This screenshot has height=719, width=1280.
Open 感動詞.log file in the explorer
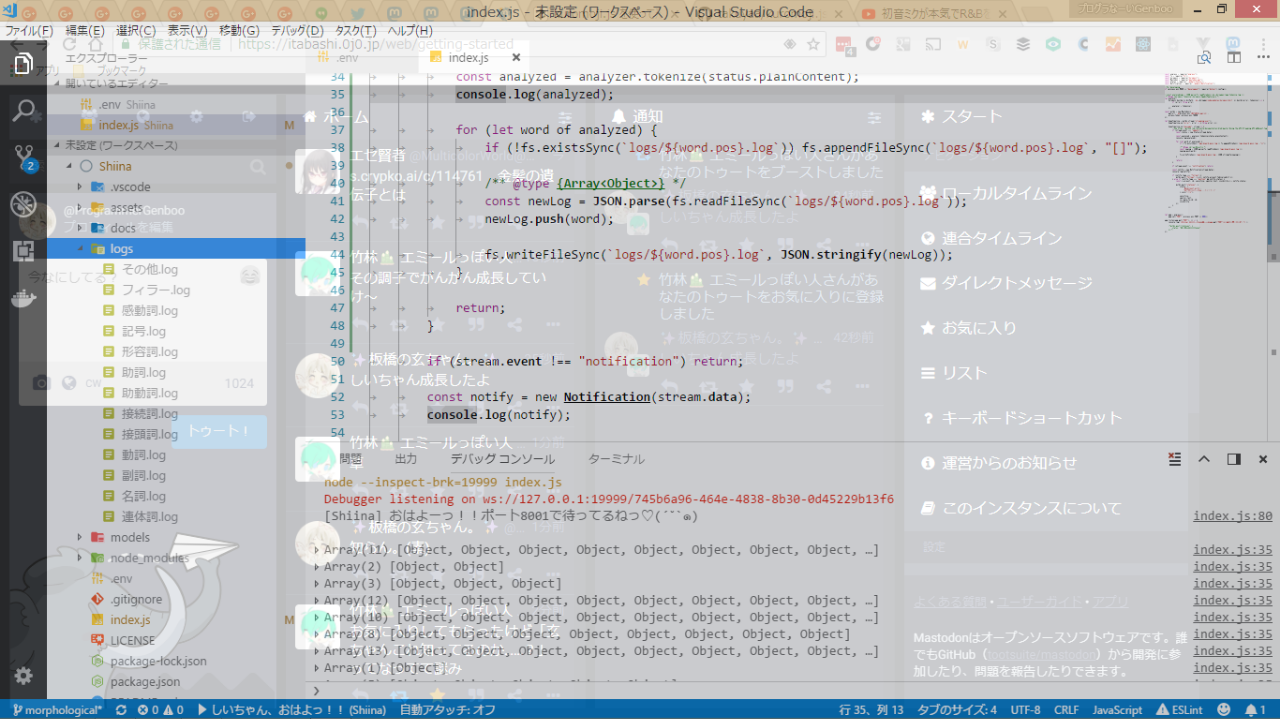click(150, 311)
